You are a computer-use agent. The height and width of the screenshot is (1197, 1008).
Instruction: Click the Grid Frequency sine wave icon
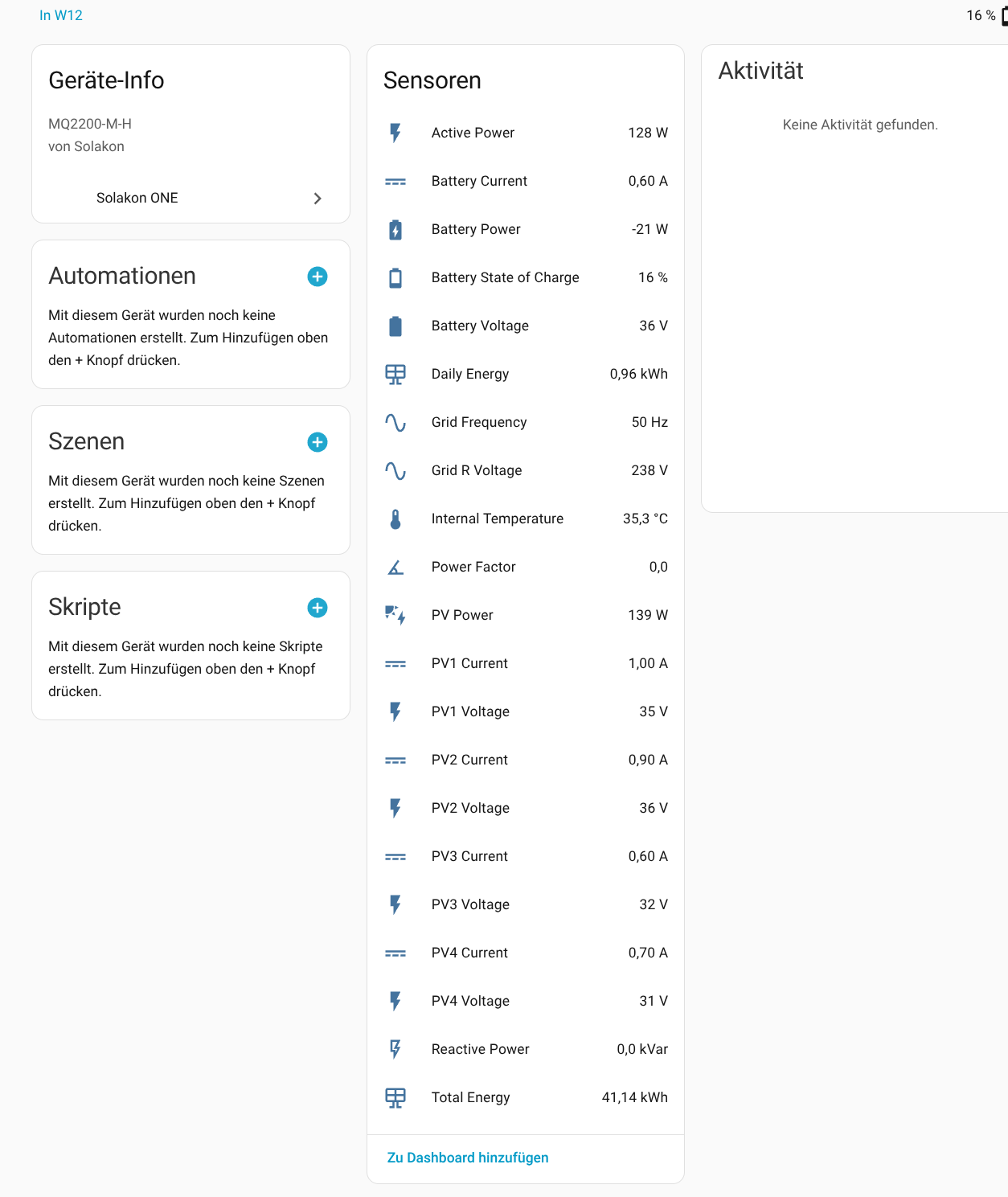(395, 423)
